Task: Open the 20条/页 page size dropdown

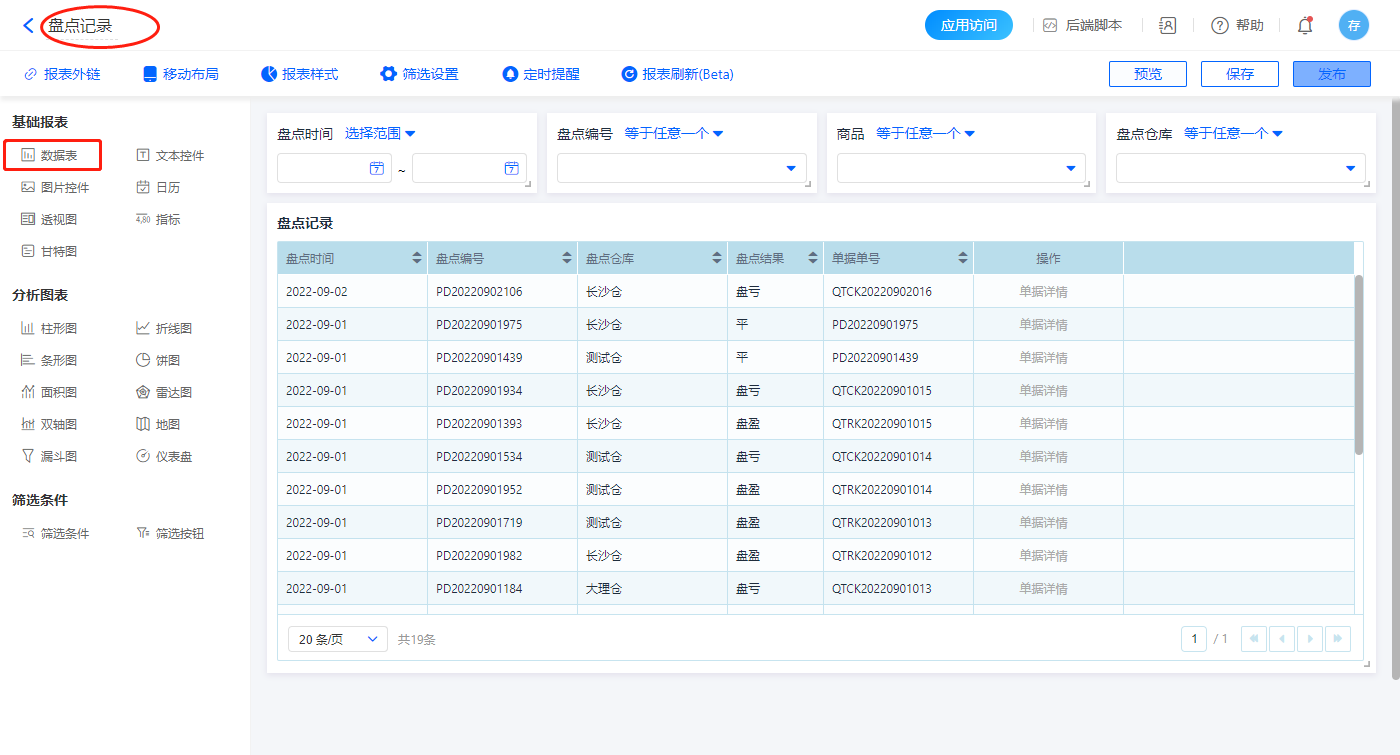Action: (337, 639)
